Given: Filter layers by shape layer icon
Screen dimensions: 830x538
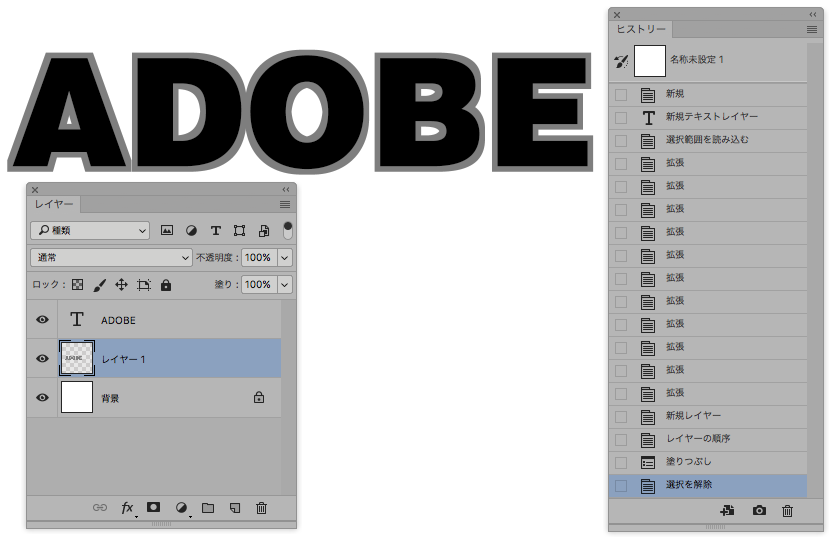Looking at the screenshot, I should pos(239,230).
